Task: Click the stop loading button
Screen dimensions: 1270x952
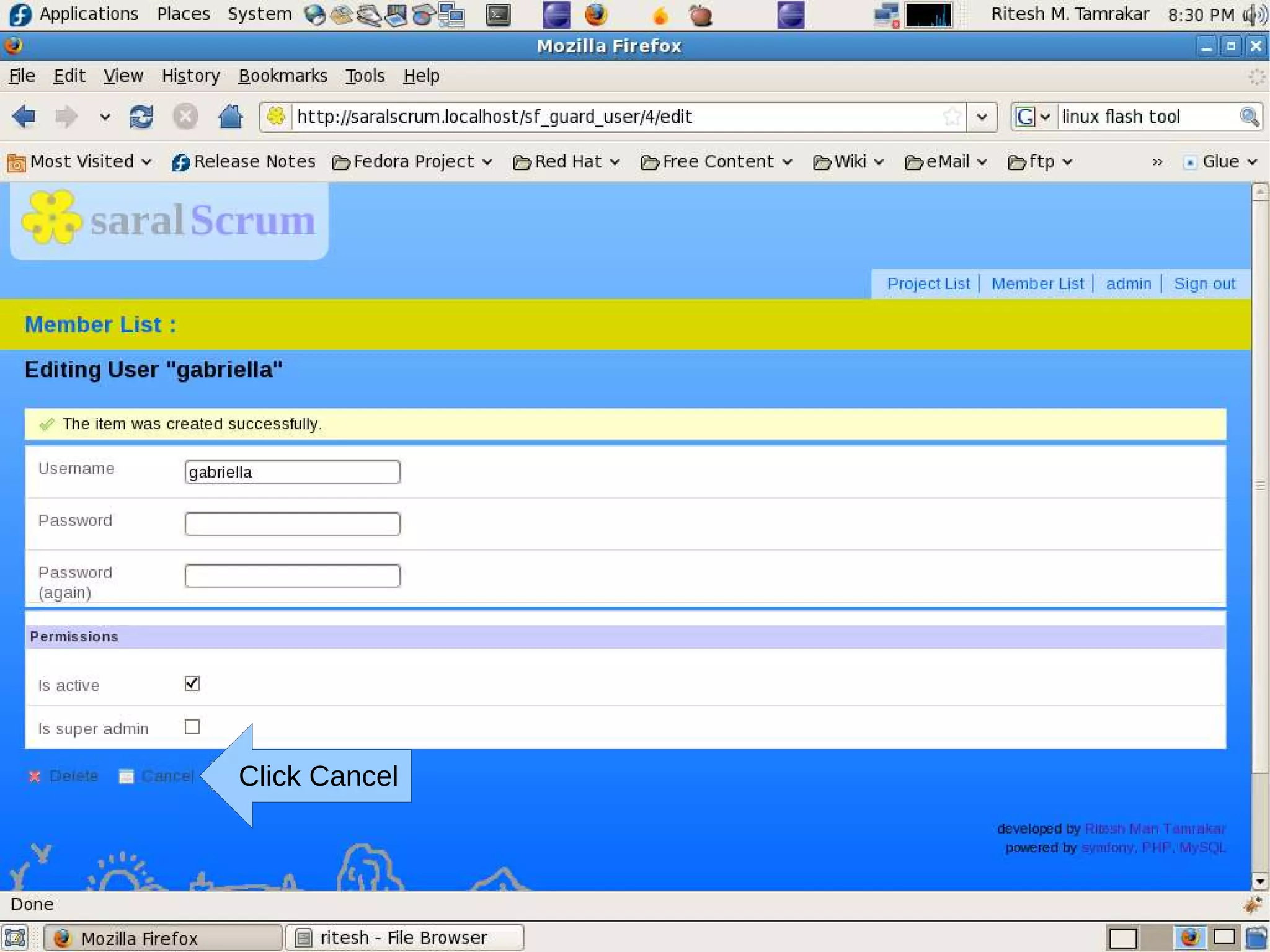Action: (185, 117)
